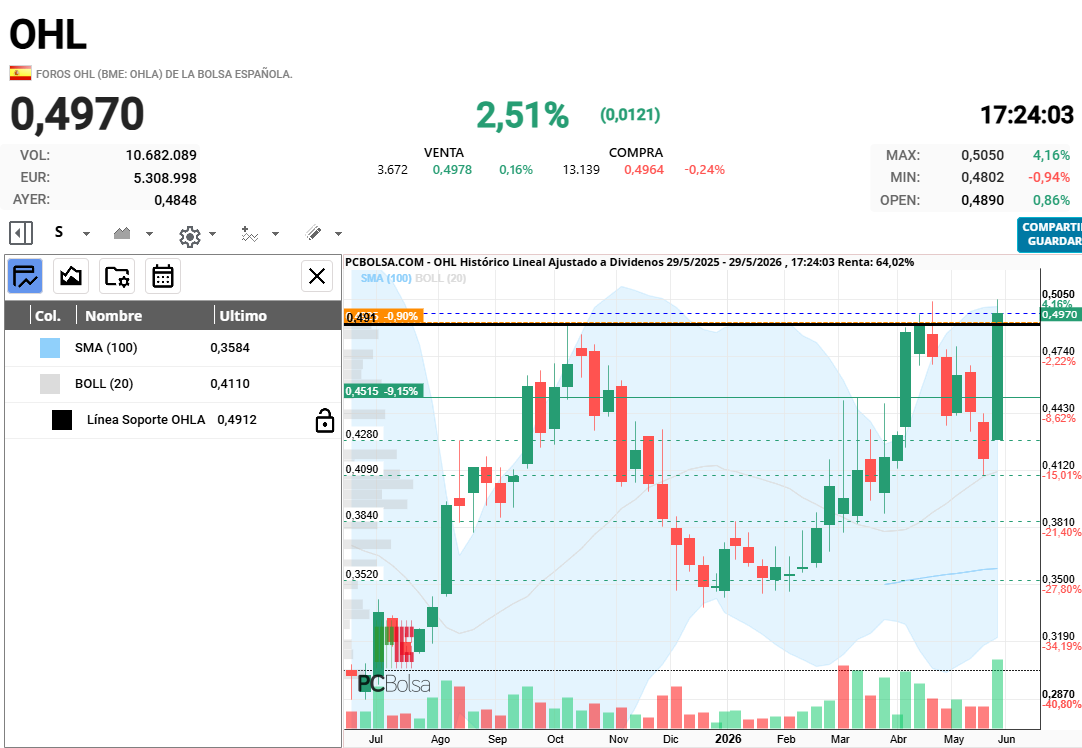
Task: Click the OHL ticker title
Action: (48, 34)
